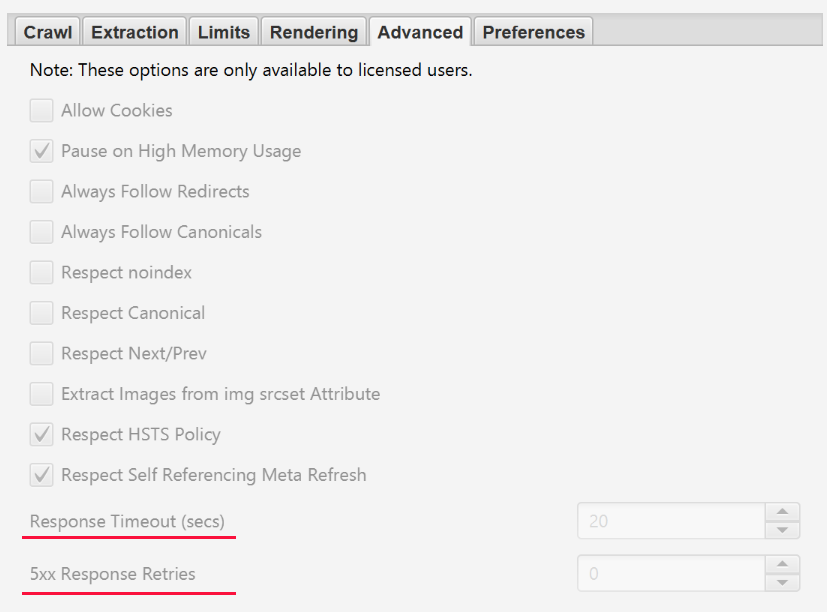Uncheck Pause on High Memory Usage

[x=42, y=152]
